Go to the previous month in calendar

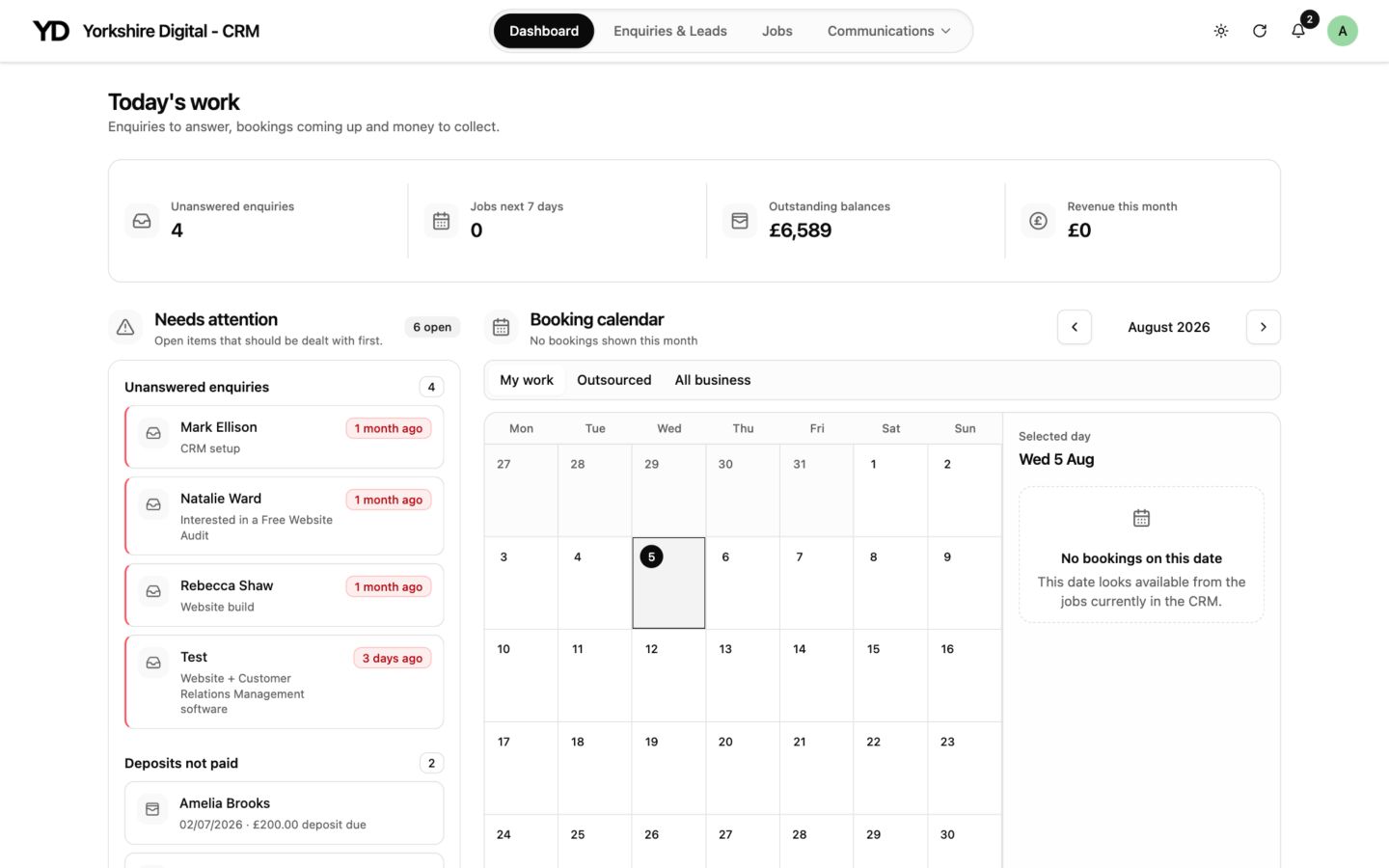(1075, 327)
